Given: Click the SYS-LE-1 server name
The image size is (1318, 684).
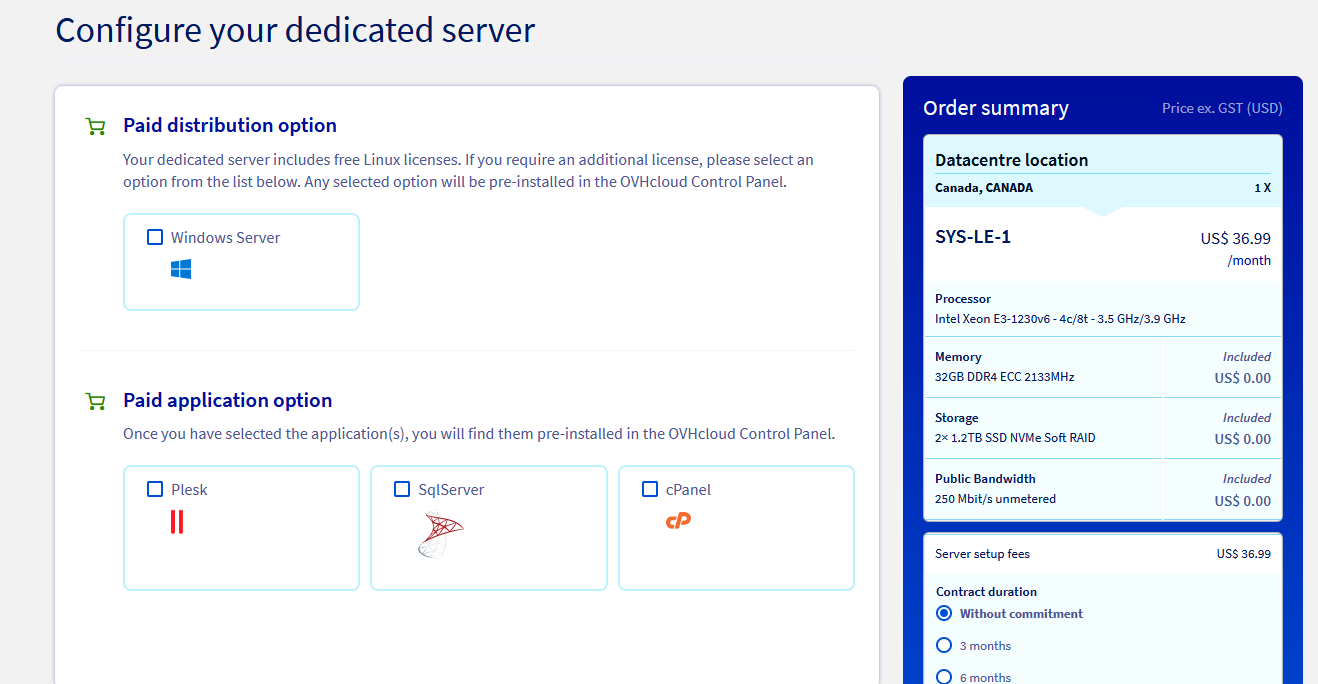Looking at the screenshot, I should tap(973, 237).
